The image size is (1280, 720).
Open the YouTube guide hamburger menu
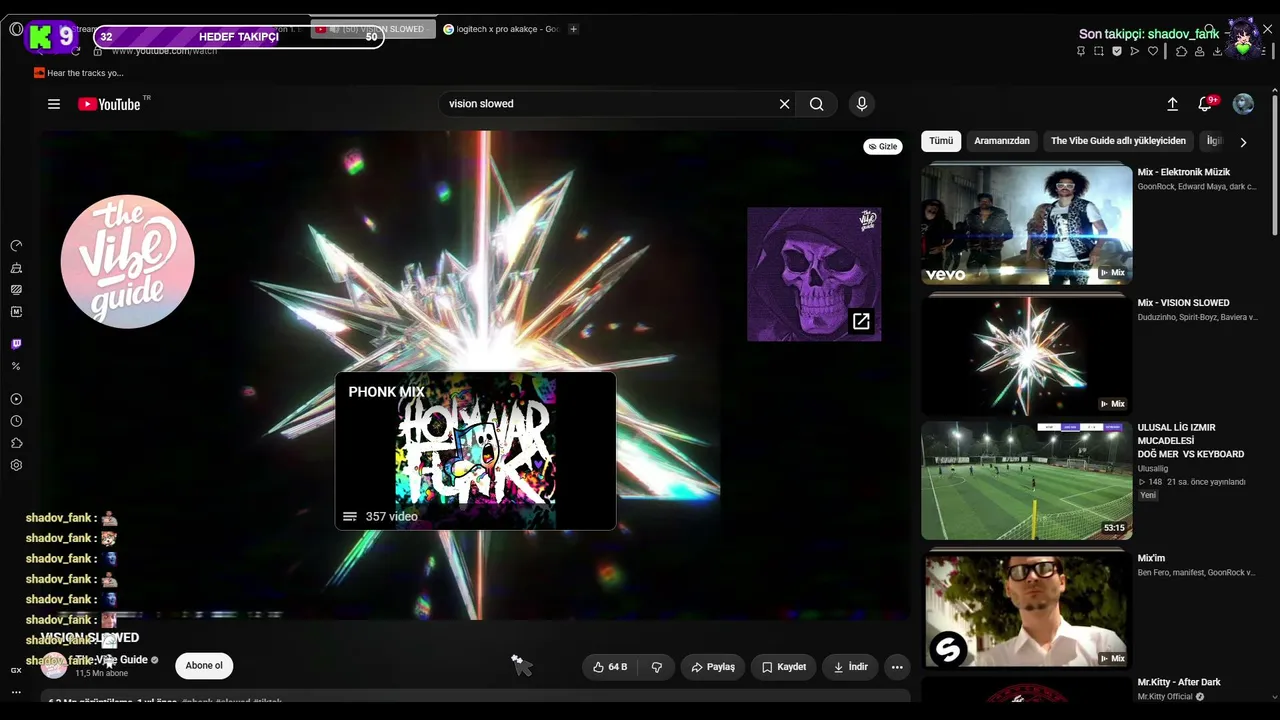coord(54,104)
